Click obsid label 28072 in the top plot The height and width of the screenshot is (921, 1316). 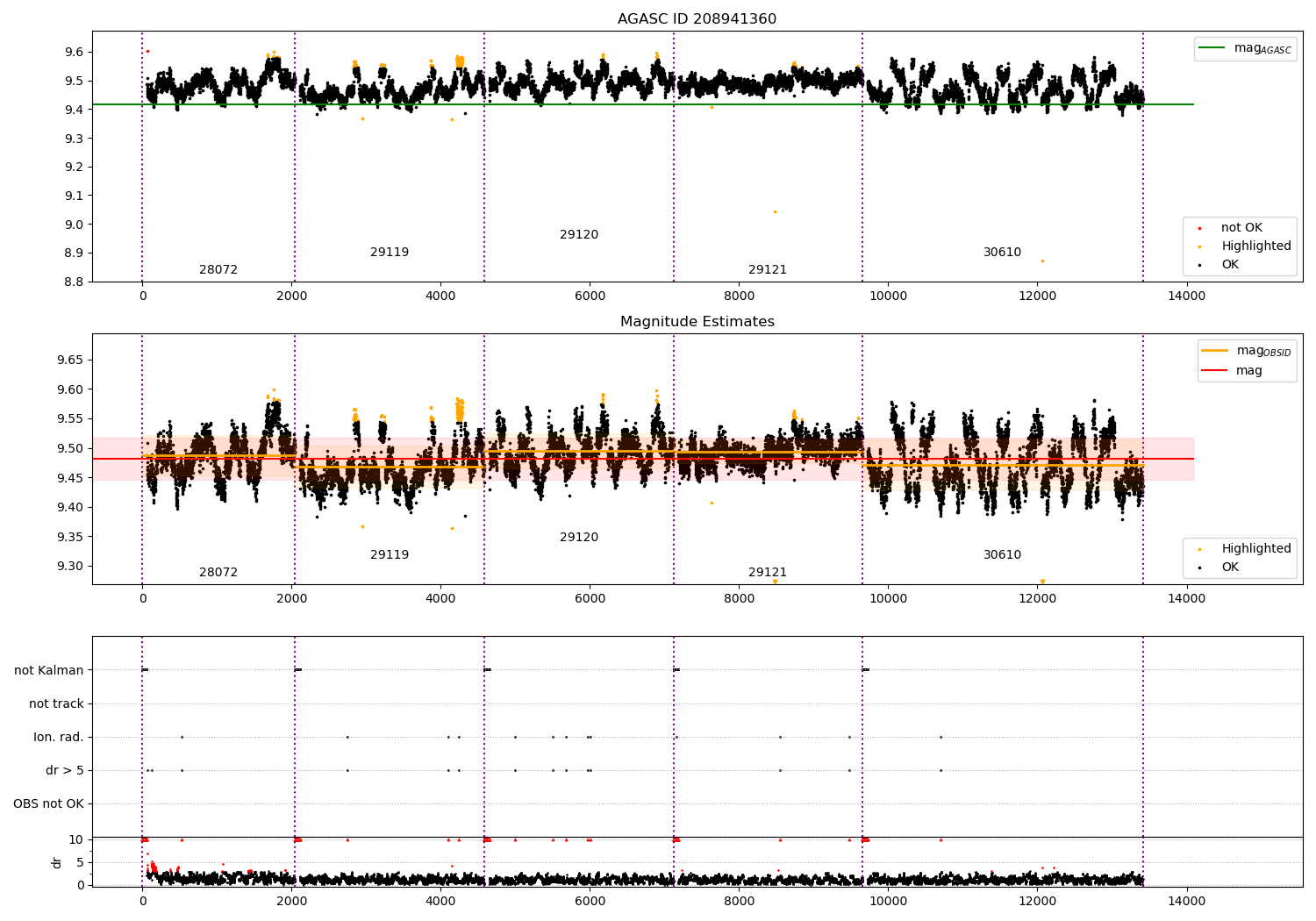pos(218,270)
